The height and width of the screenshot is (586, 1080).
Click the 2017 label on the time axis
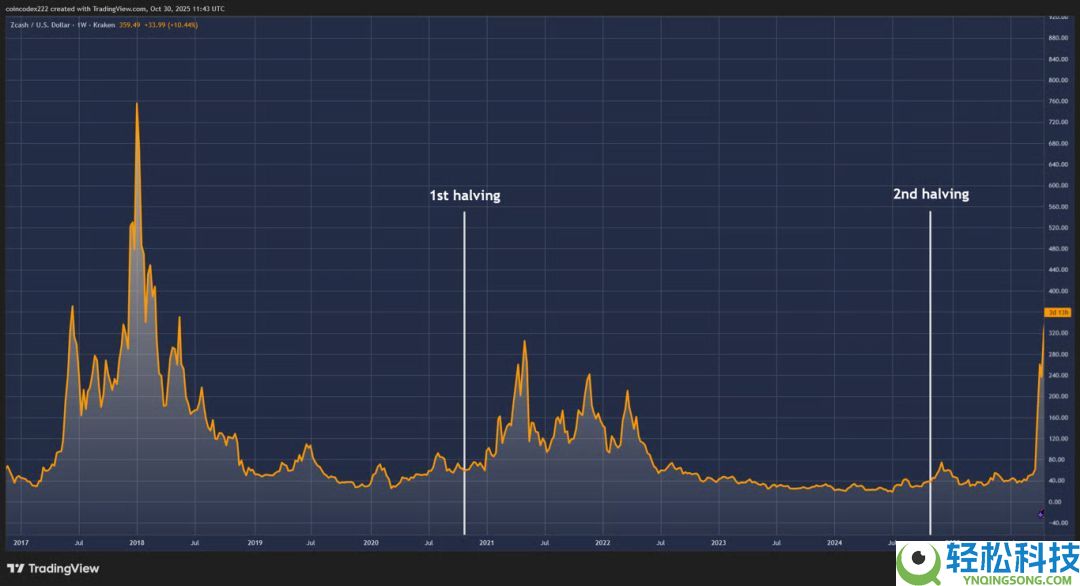click(21, 543)
